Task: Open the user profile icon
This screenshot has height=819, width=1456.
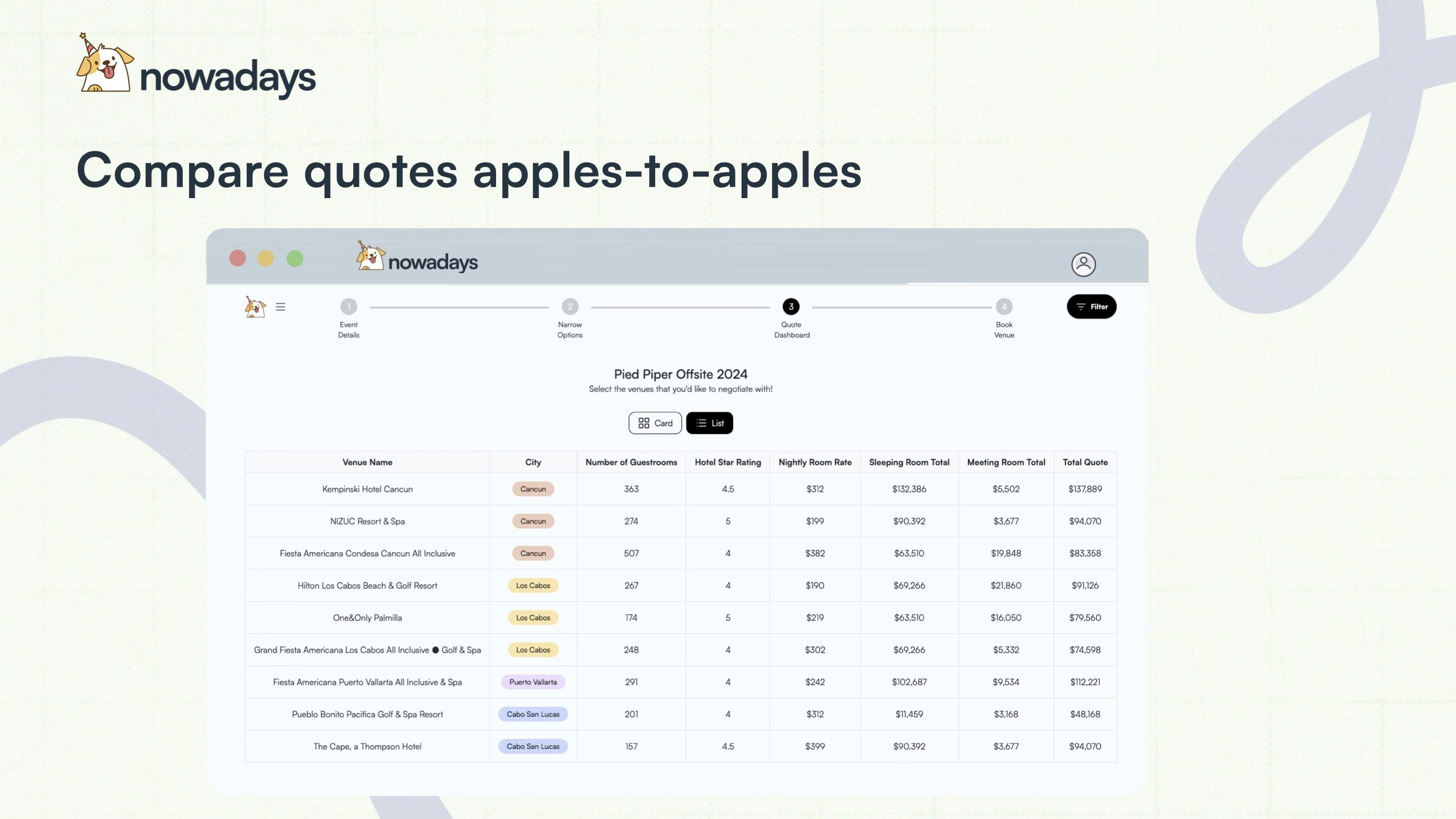Action: tap(1083, 264)
